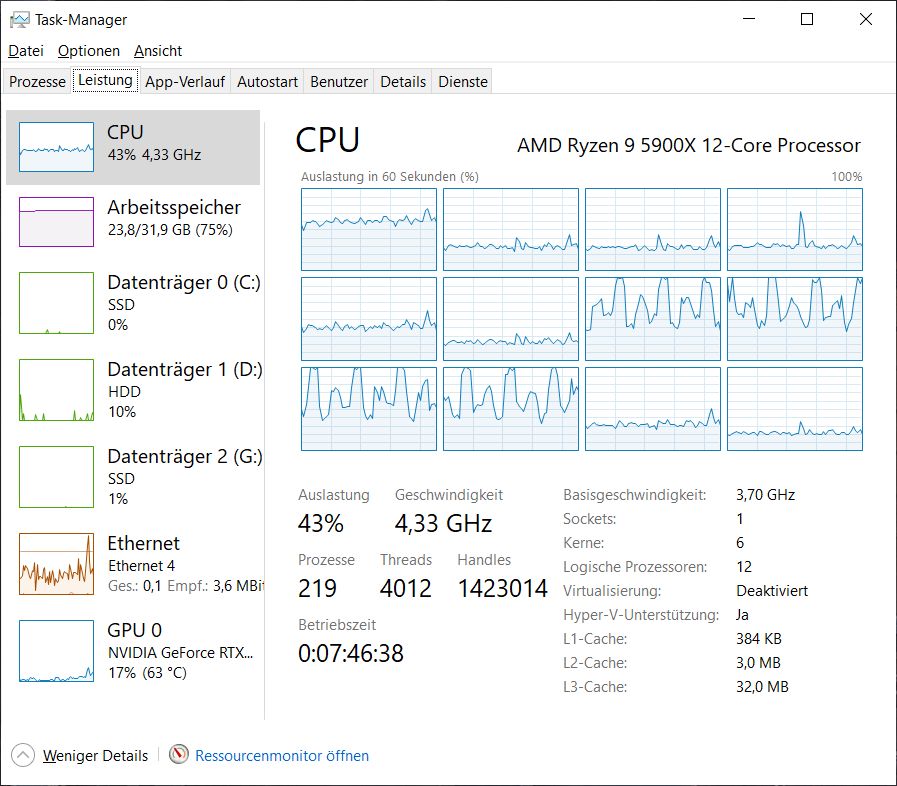Screen dimensions: 897x786
Task: Show Datenträger 2 (G:) SSD performance
Action: pyautogui.click(x=56, y=477)
